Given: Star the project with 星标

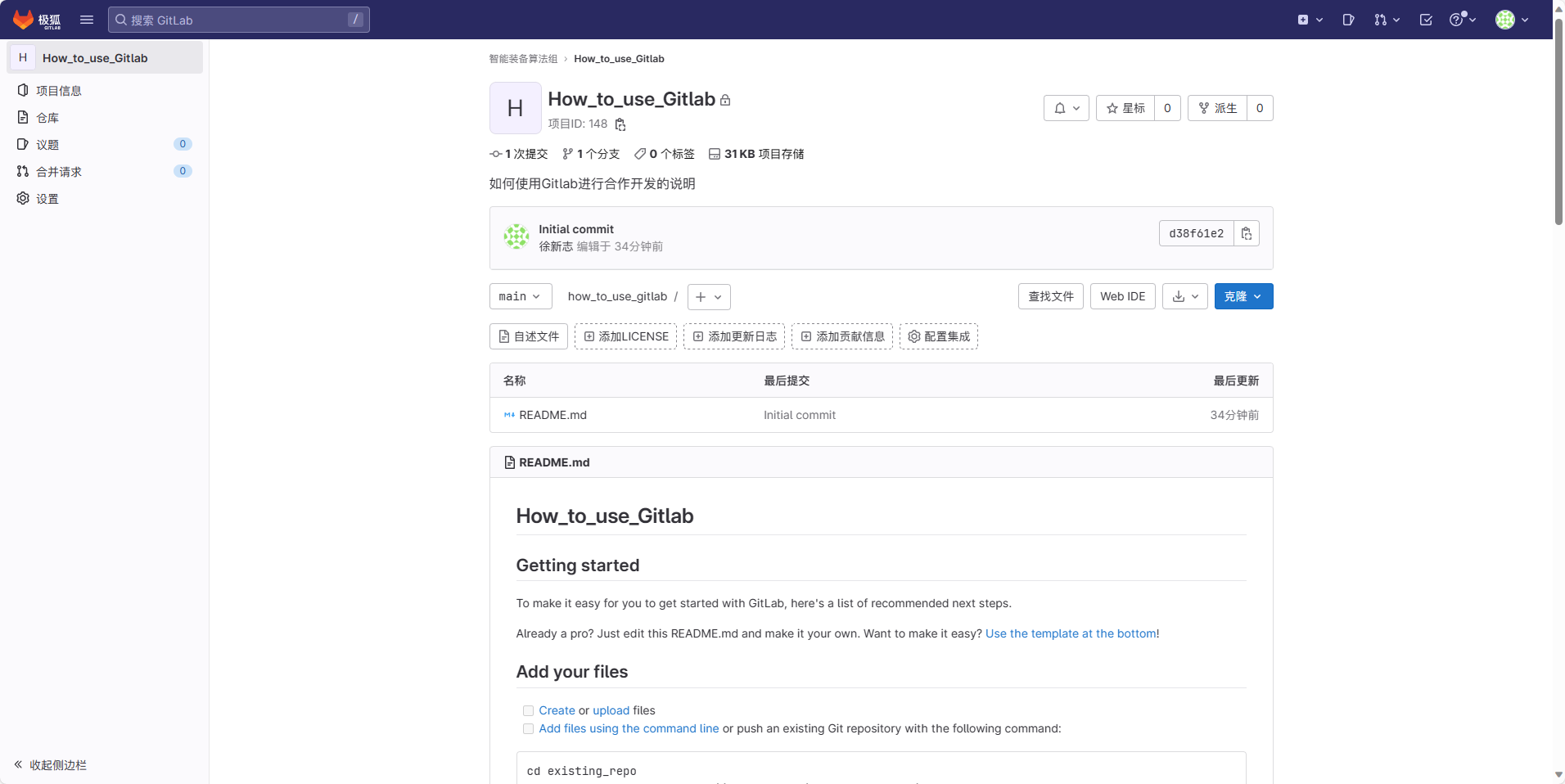Looking at the screenshot, I should [x=1125, y=108].
